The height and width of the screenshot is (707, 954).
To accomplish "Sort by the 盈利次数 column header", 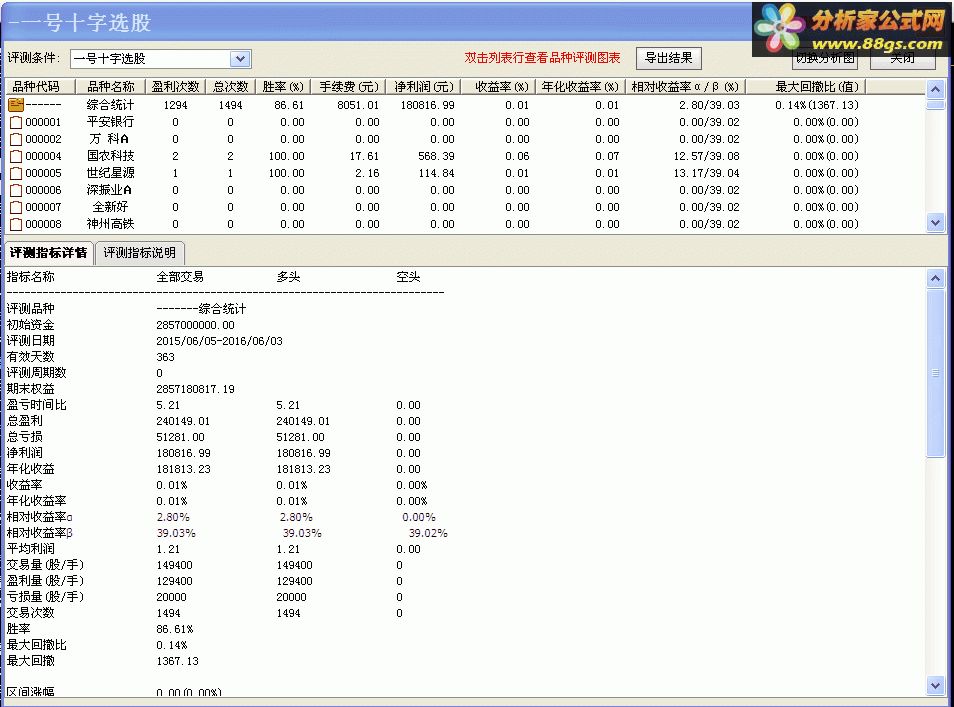I will click(x=176, y=87).
